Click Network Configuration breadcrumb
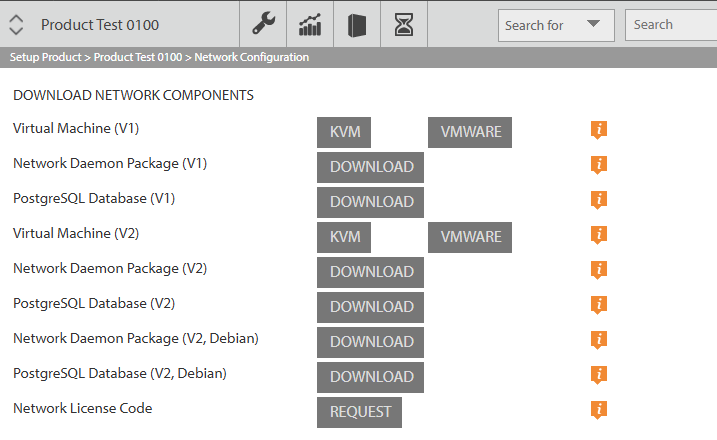The image size is (717, 440). click(x=251, y=57)
